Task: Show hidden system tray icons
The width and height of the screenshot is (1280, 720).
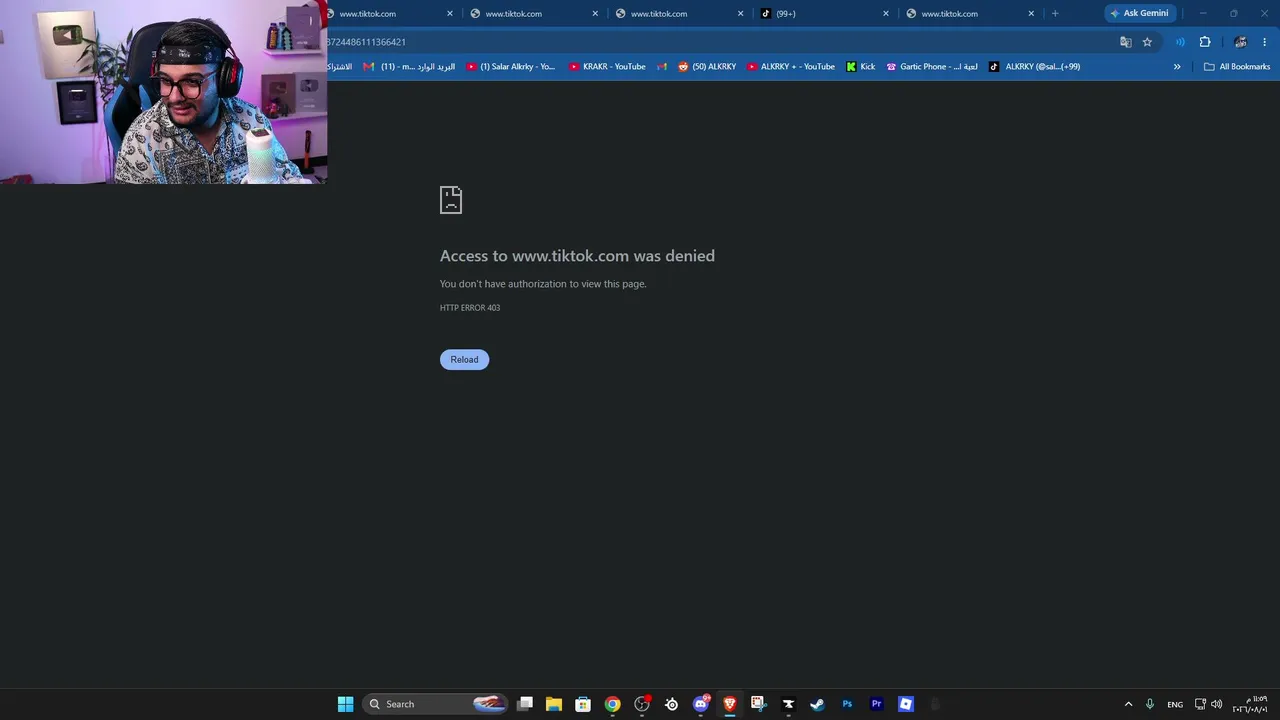Action: [x=1129, y=704]
